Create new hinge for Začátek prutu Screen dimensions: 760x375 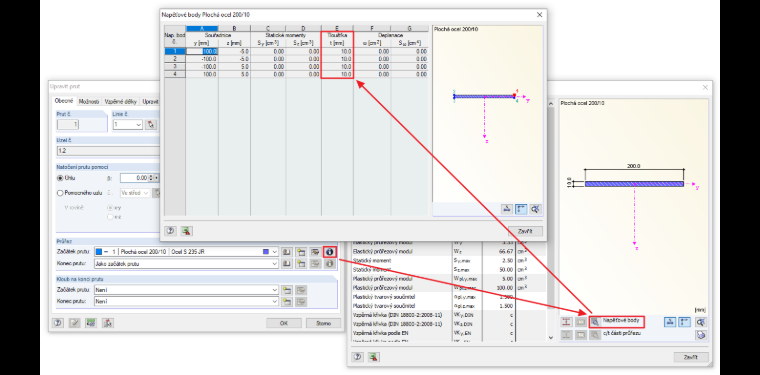click(287, 290)
